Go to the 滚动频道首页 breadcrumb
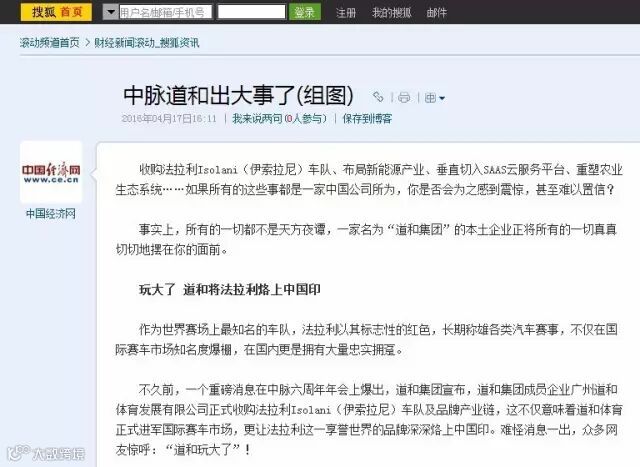The image size is (640, 467). 49,42
